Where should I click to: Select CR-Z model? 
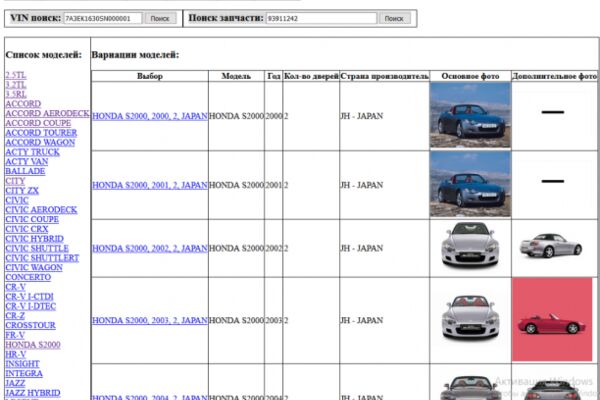[x=15, y=316]
